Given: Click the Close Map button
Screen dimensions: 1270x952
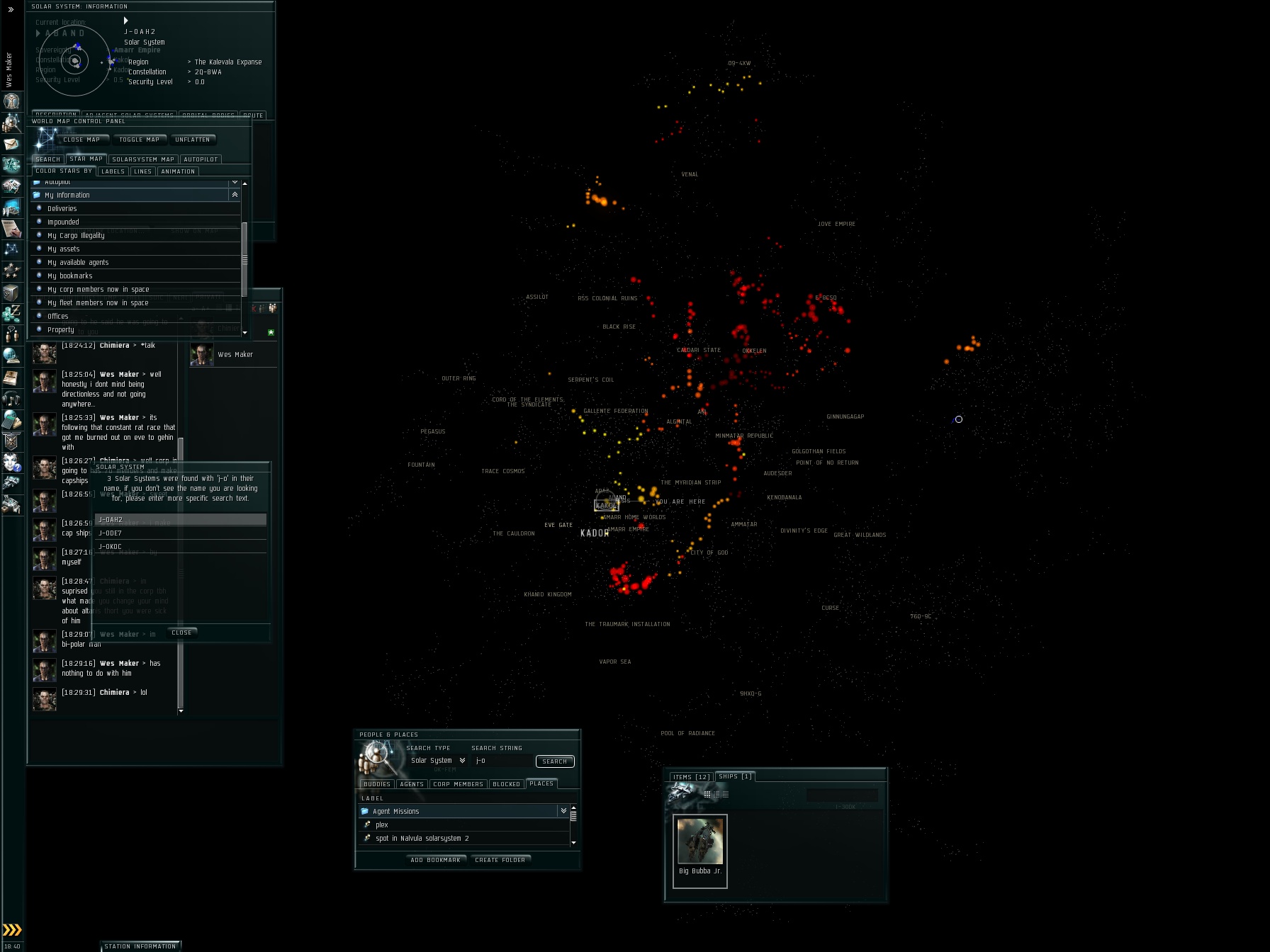Looking at the screenshot, I should (82, 140).
